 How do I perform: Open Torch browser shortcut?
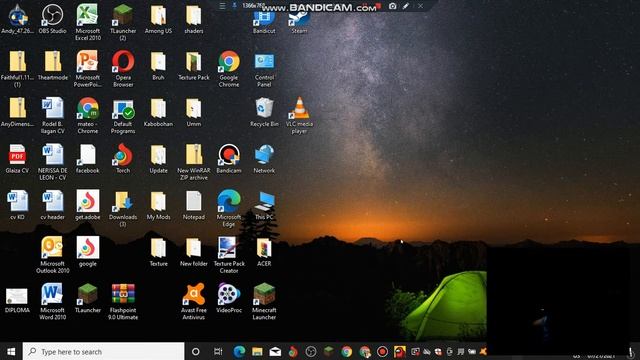click(123, 159)
